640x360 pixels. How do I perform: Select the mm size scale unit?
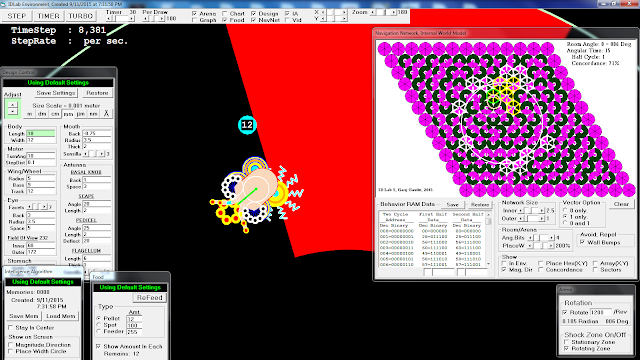tap(68, 114)
